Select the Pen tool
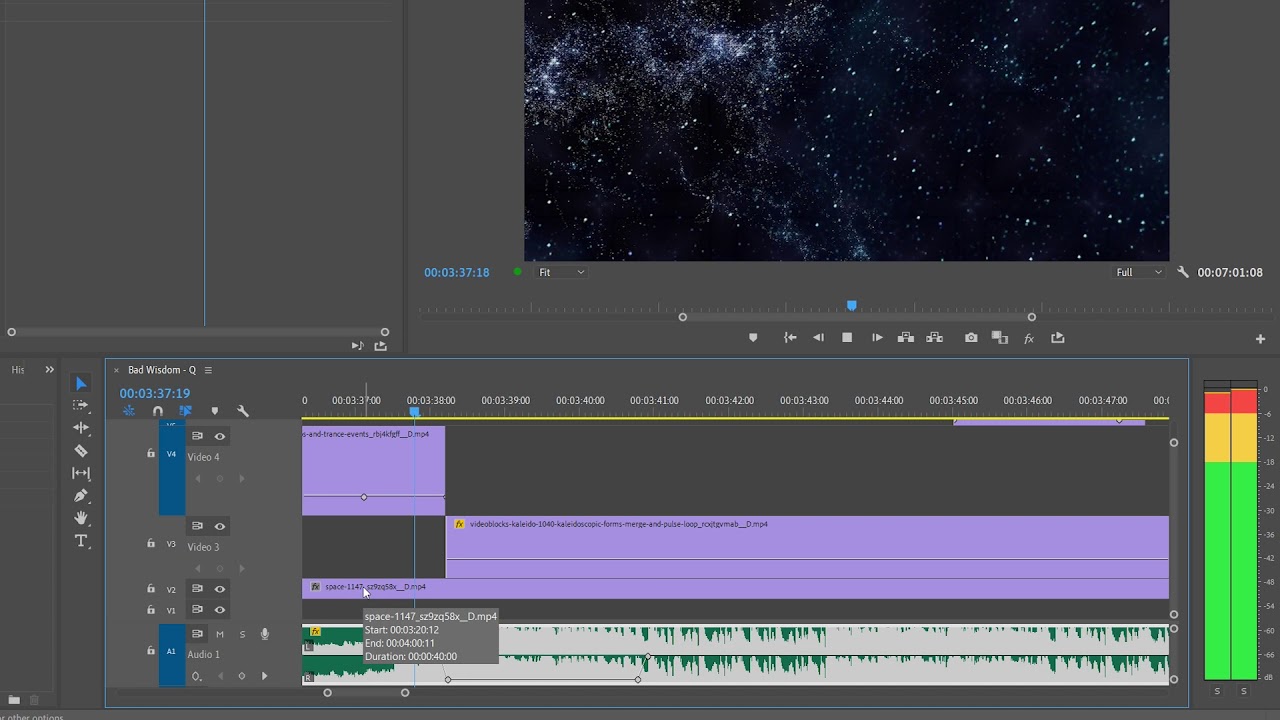The image size is (1280, 720). click(x=81, y=496)
